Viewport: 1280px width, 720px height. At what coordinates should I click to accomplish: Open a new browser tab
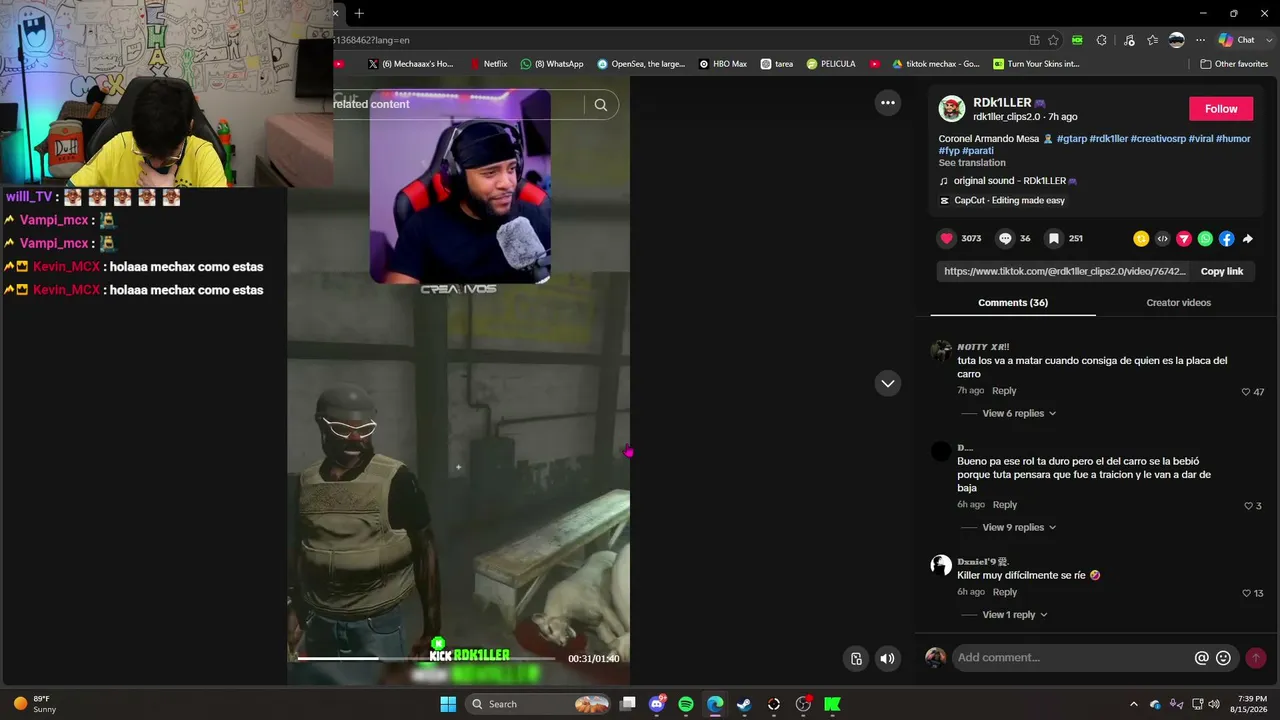pos(359,13)
